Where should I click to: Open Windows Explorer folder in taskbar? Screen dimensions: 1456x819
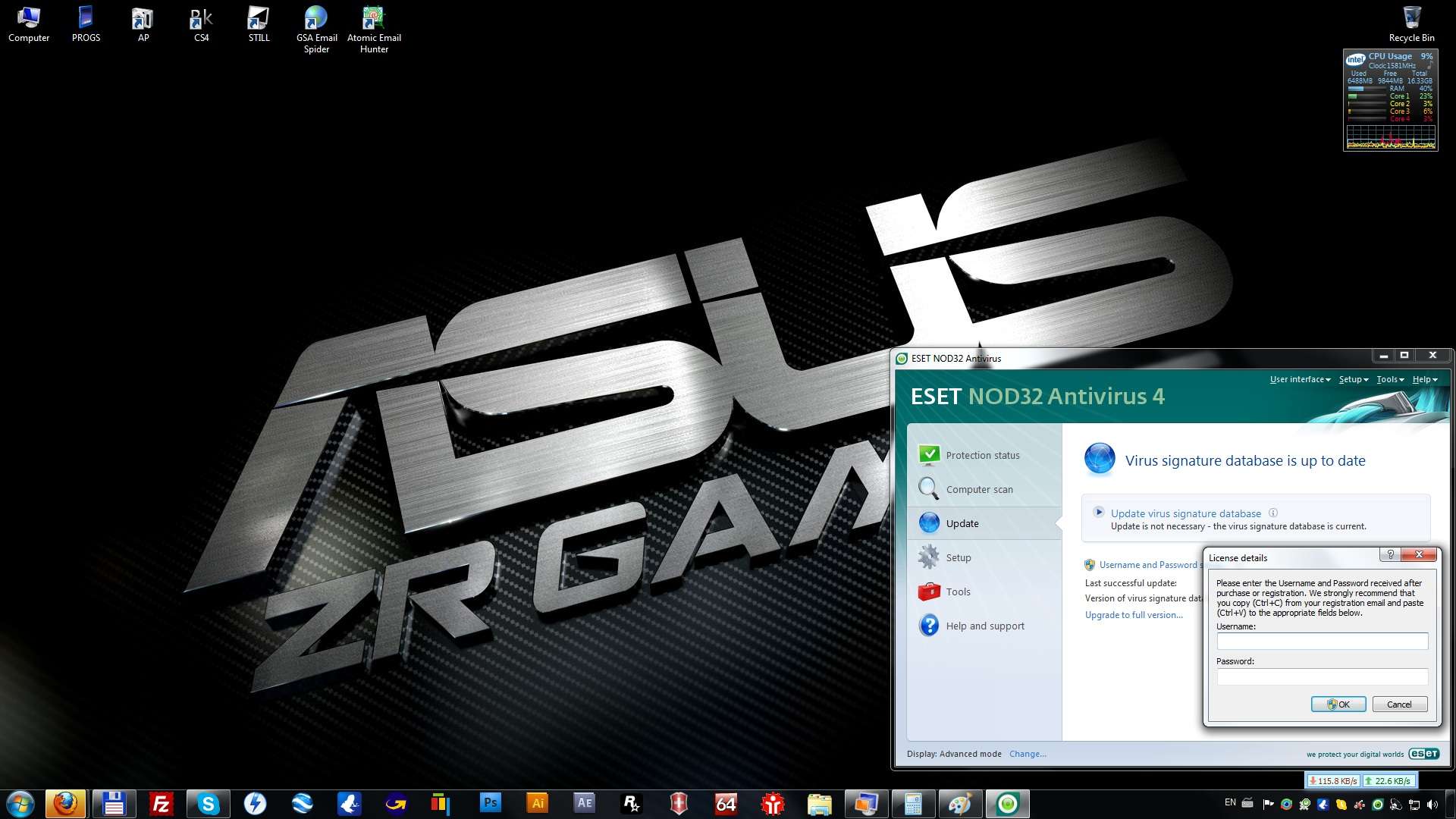tap(819, 804)
